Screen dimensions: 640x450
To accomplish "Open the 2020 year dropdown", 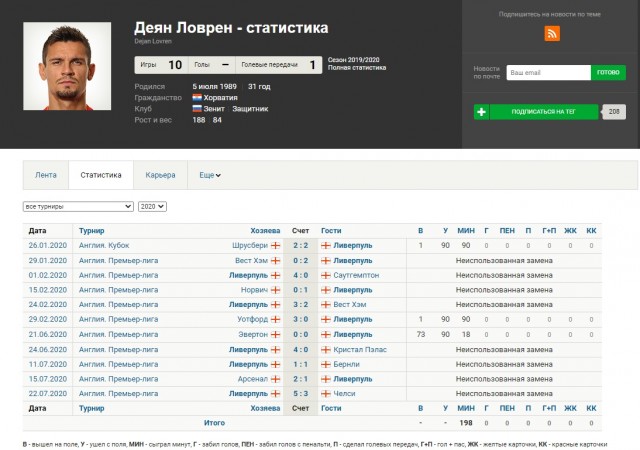I will [x=152, y=207].
